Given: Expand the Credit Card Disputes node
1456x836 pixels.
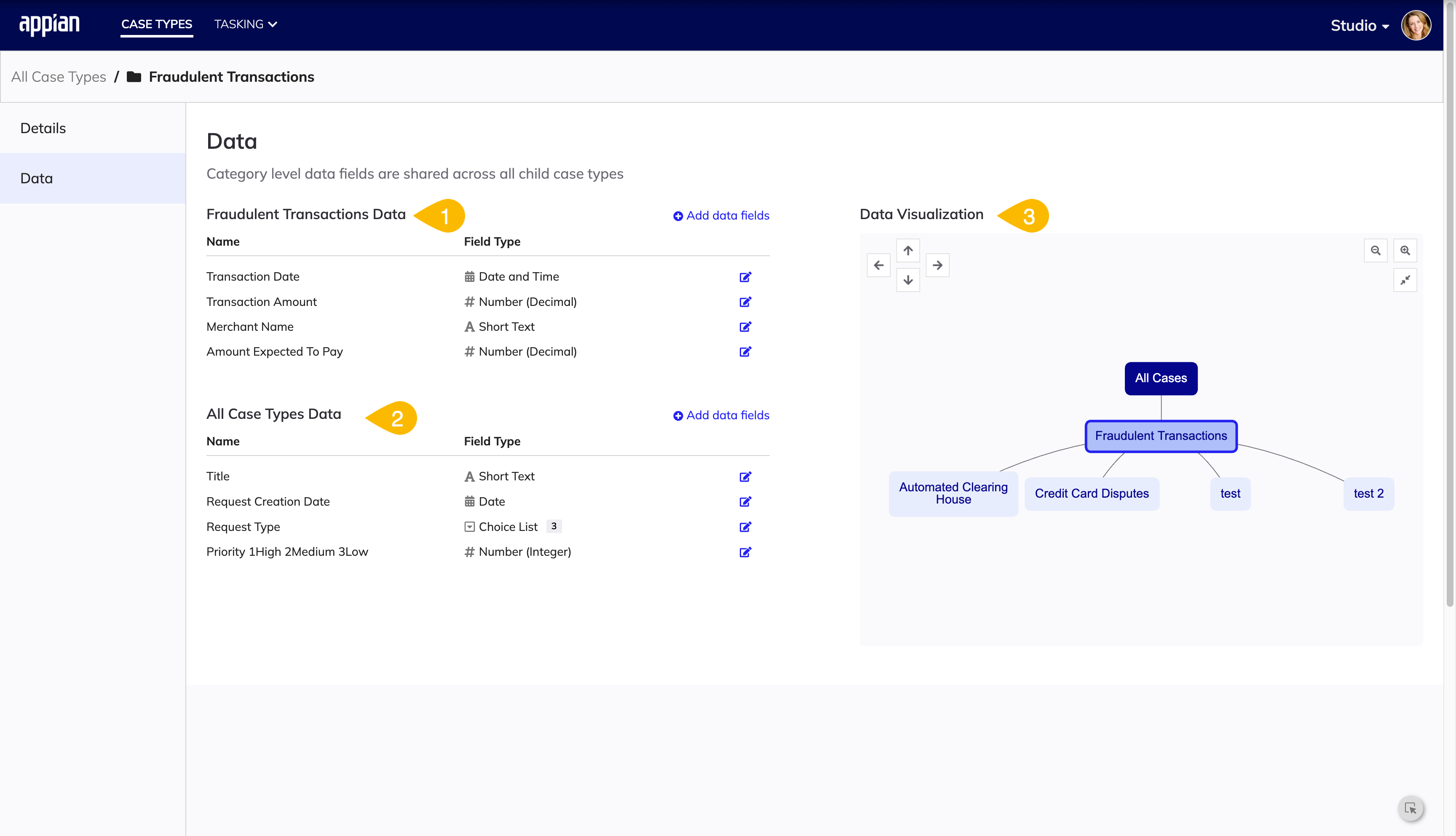Looking at the screenshot, I should (1092, 493).
